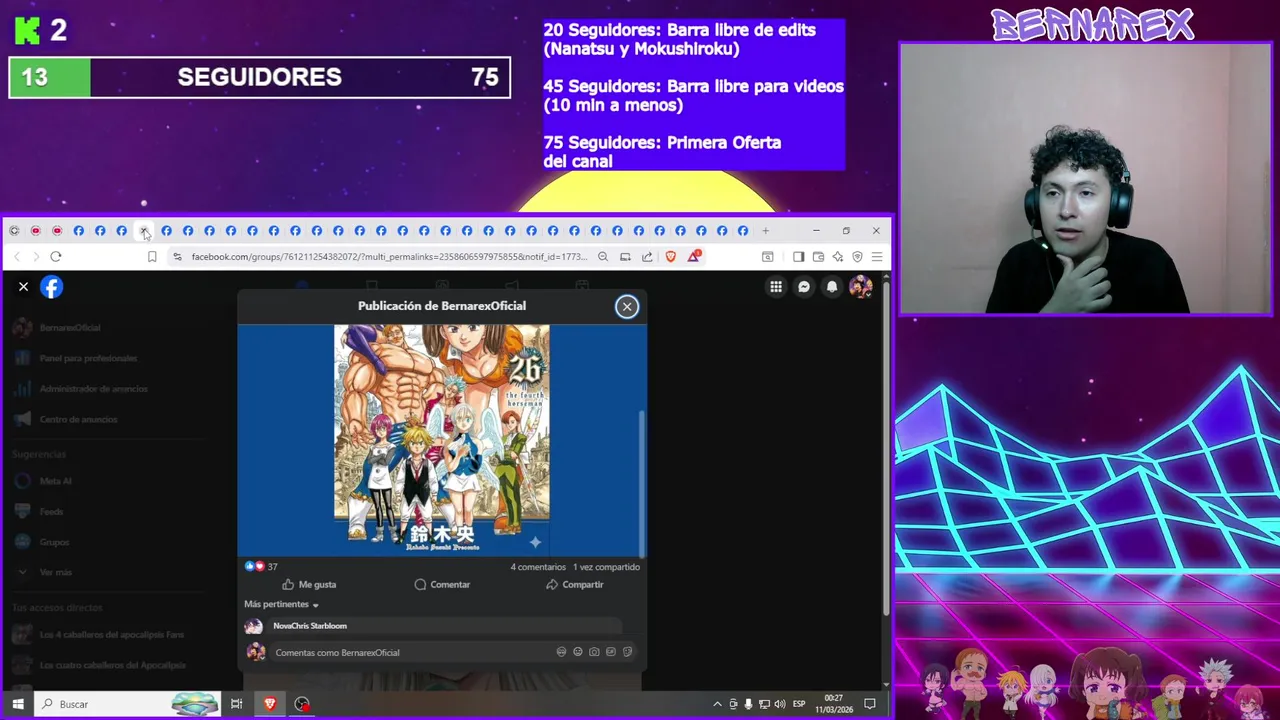Open the emoji picker in comment box
The width and height of the screenshot is (1280, 720).
(578, 652)
